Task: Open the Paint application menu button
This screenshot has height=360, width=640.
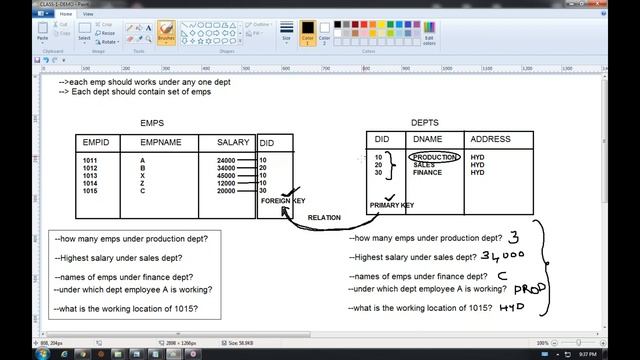Action: (43, 13)
